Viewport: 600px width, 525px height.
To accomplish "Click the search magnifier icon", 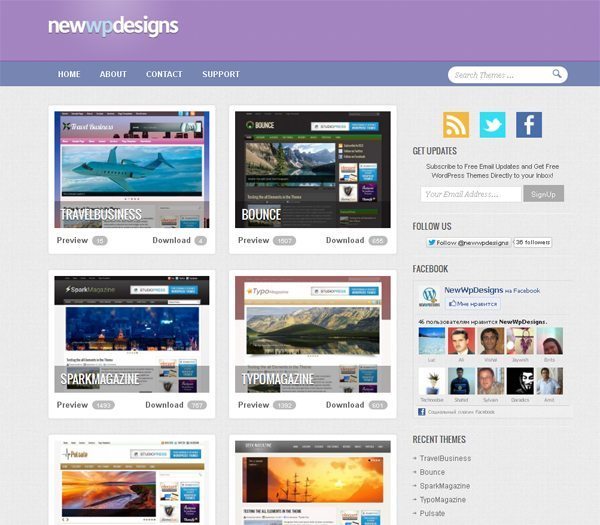I will pyautogui.click(x=557, y=74).
